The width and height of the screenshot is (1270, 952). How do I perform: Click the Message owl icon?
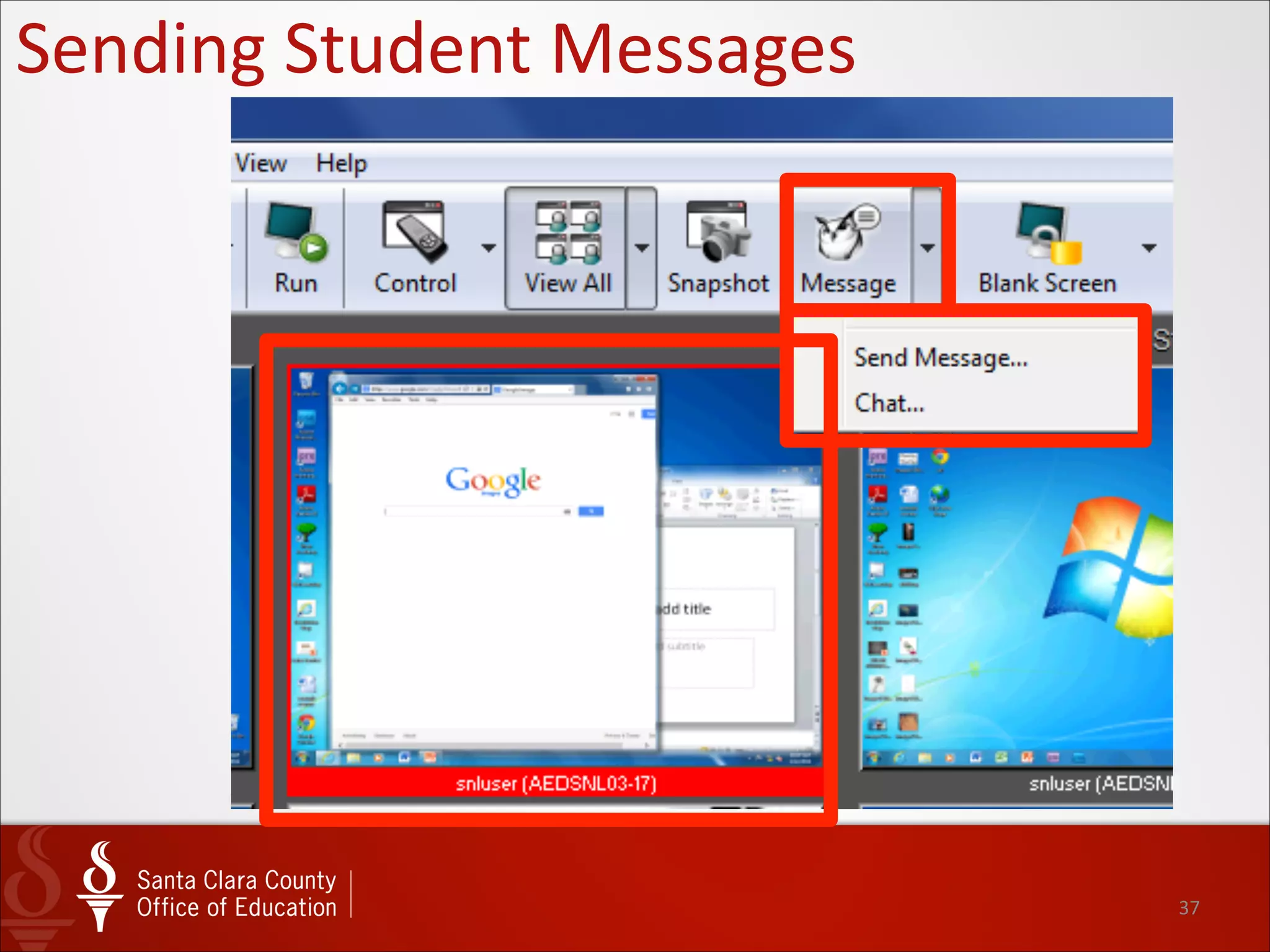point(847,232)
